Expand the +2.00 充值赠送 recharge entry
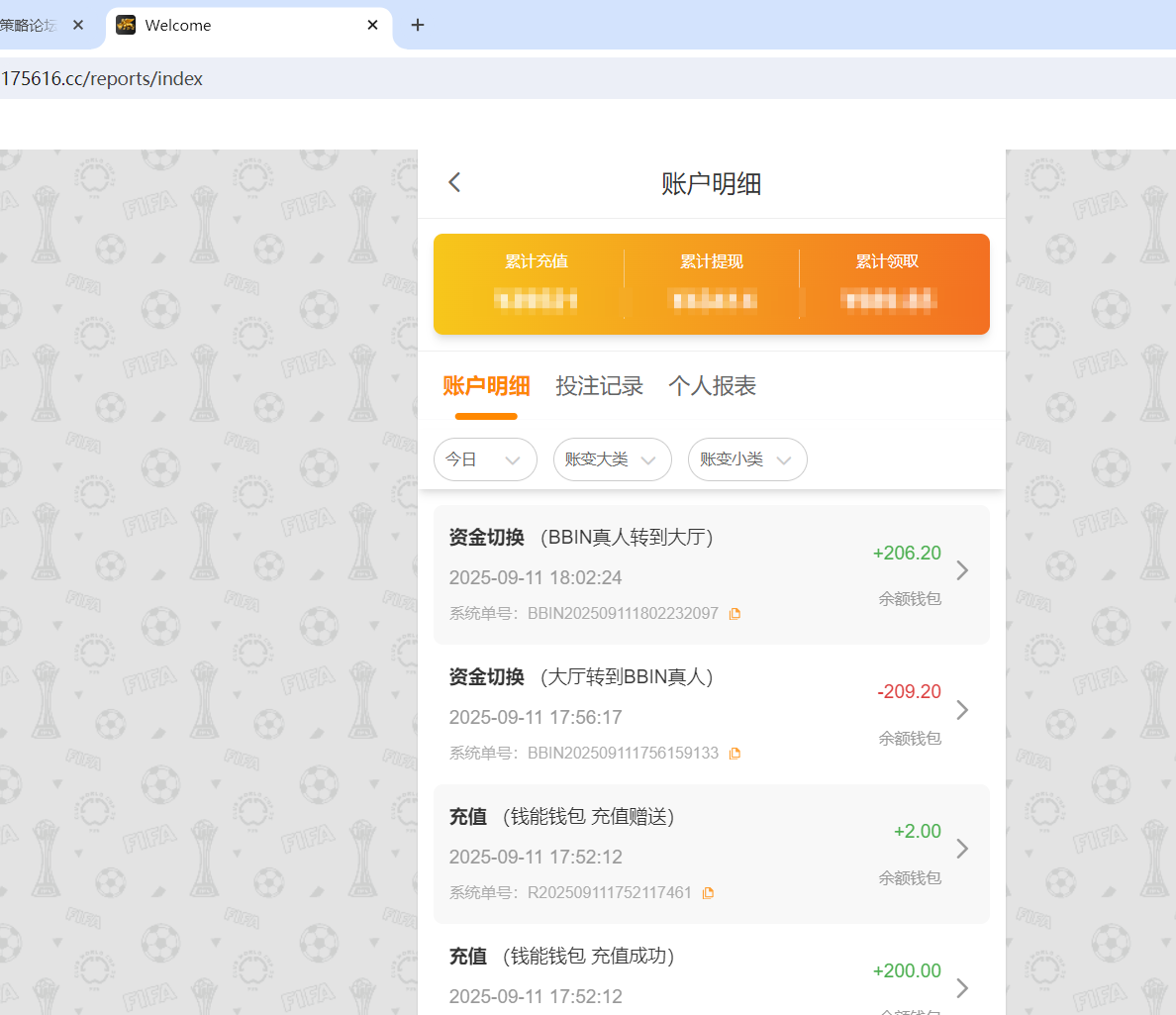 [x=961, y=849]
